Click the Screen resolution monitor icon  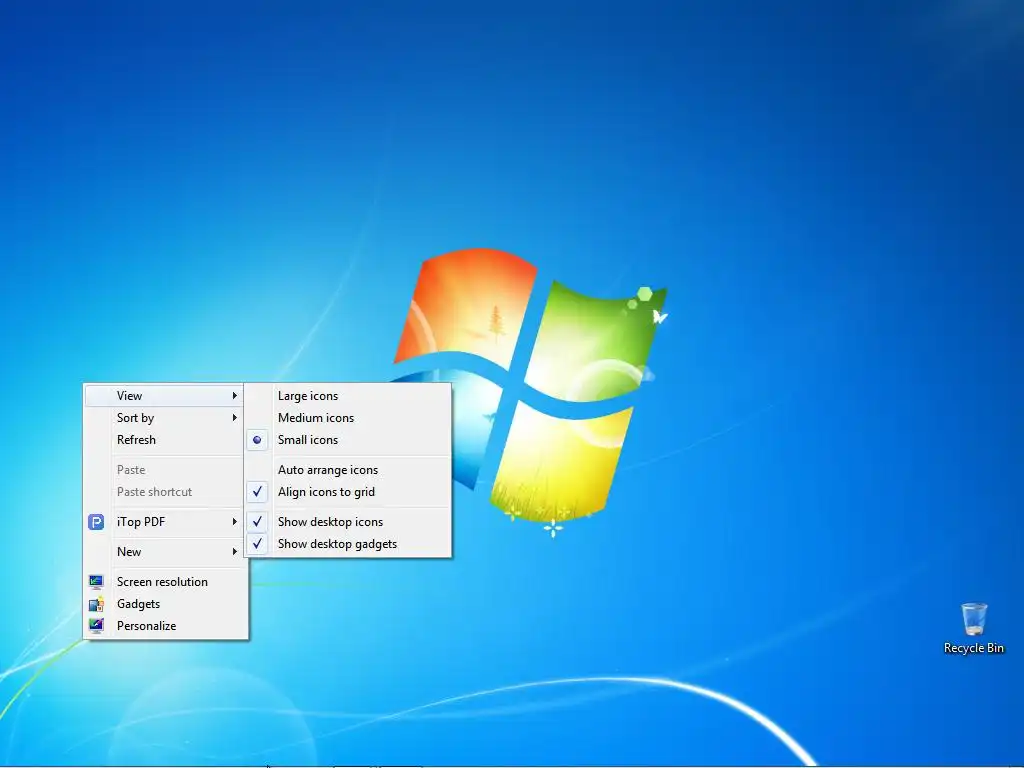pyautogui.click(x=96, y=582)
